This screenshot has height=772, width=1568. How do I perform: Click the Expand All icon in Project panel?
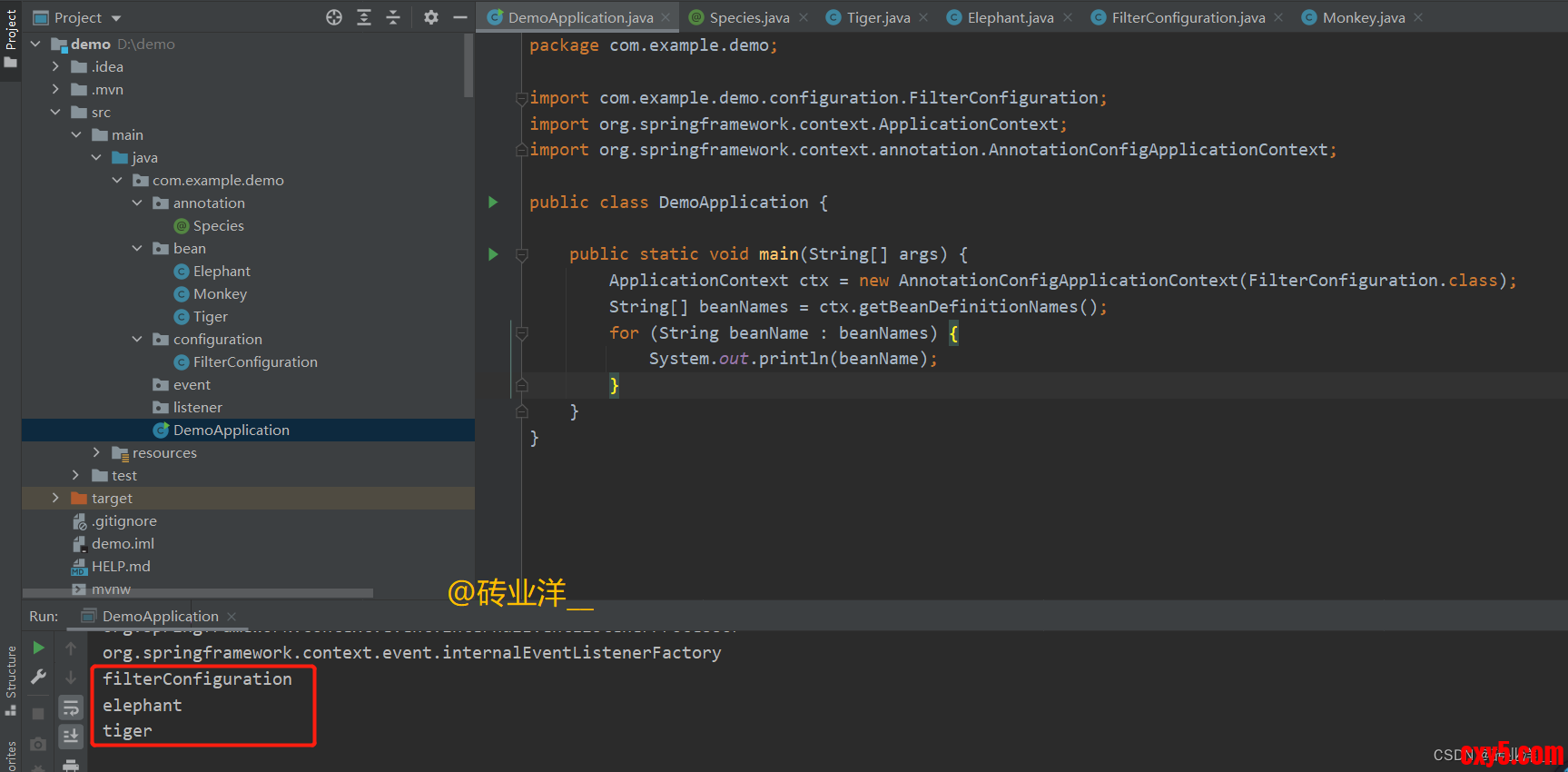(x=364, y=17)
